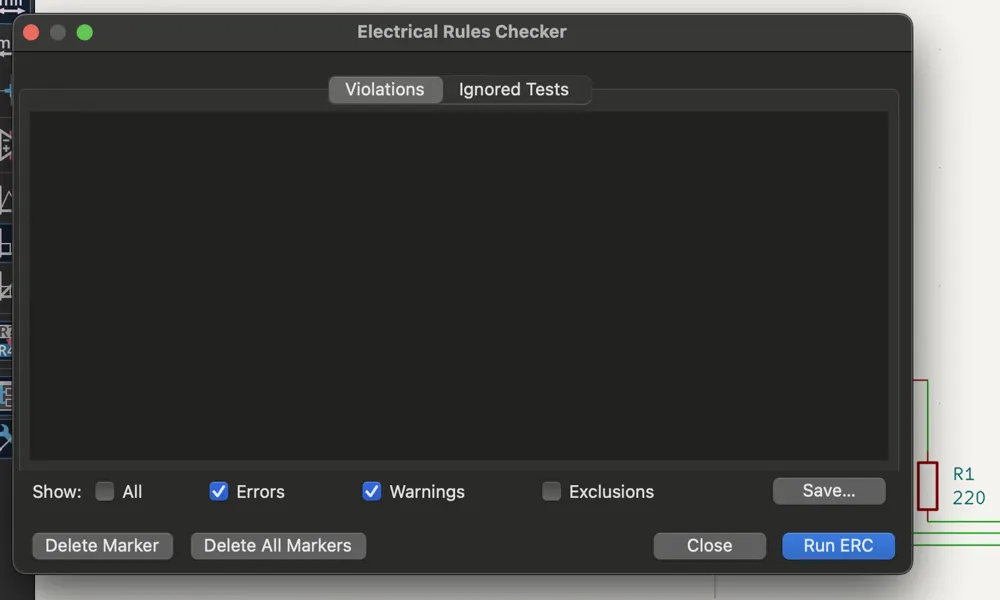Click the op-amp symbol icon in left toolbar
This screenshot has width=1000, height=600.
(x=5, y=145)
